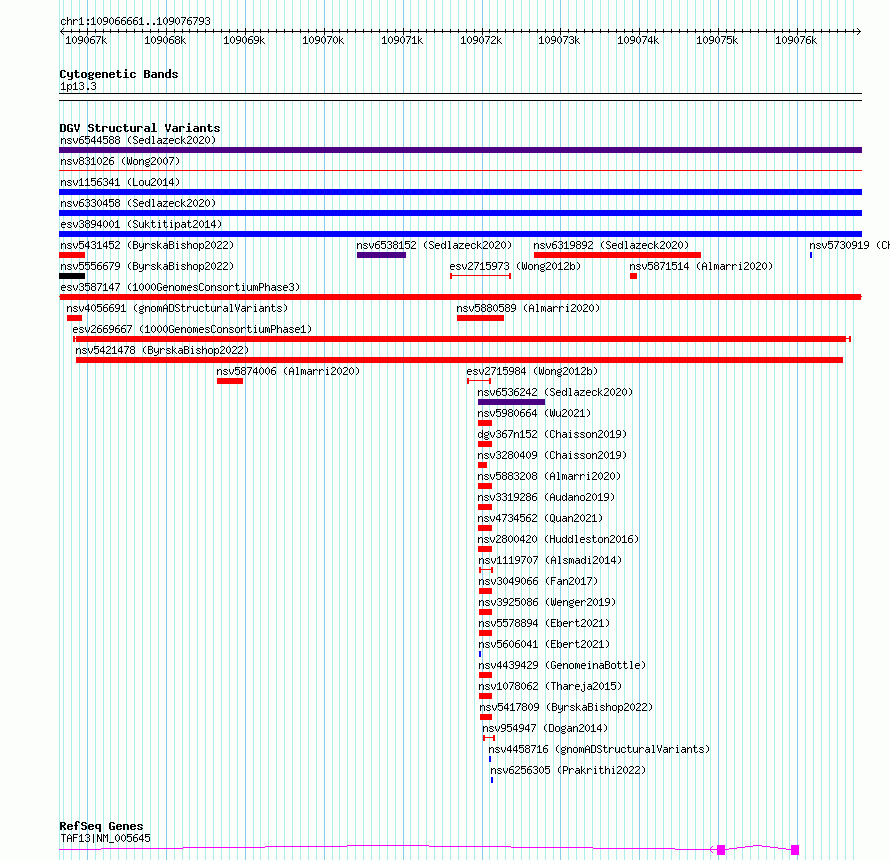Select the red nsv5880589 variant bar

[x=480, y=318]
